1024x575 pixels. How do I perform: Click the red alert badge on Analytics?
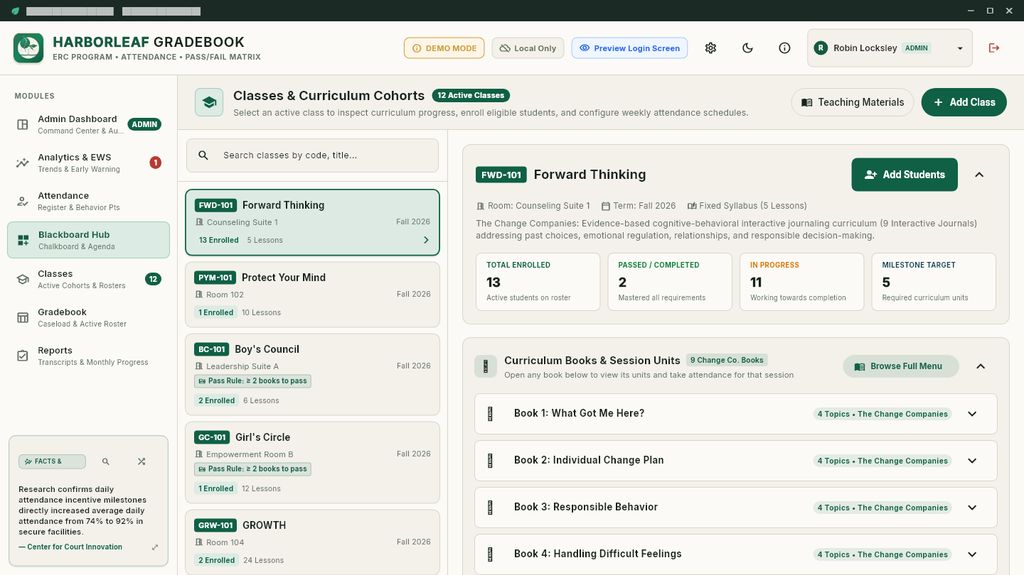tap(155, 163)
